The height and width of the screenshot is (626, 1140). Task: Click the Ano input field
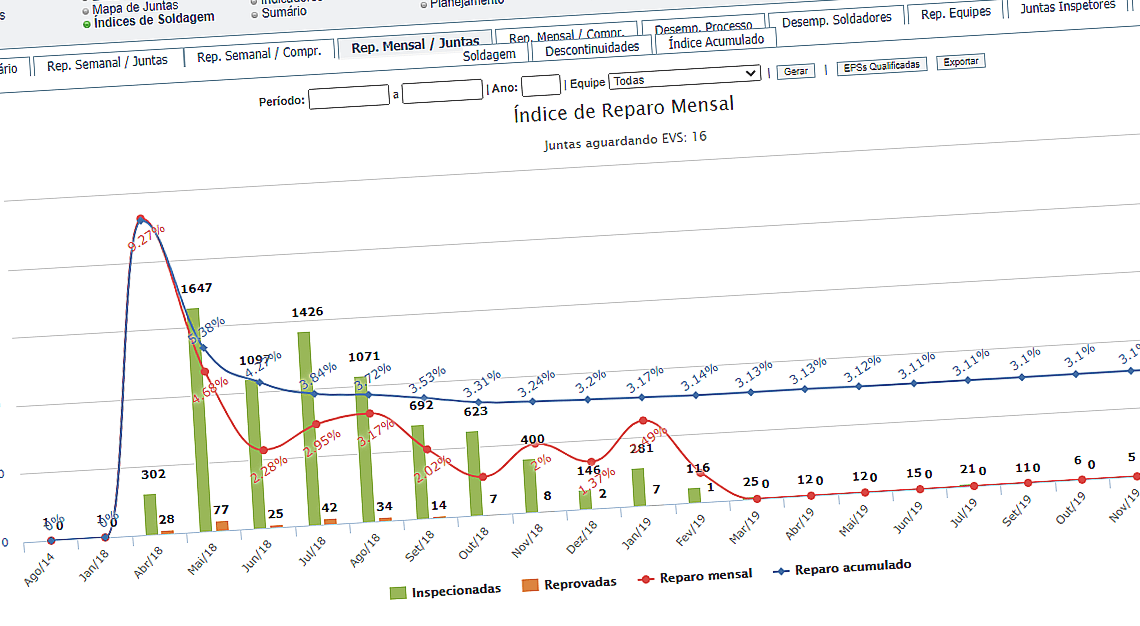[540, 86]
